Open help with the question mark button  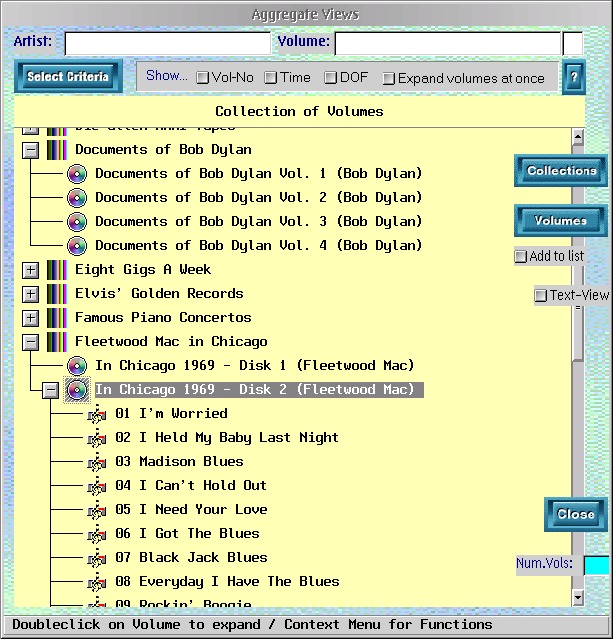pyautogui.click(x=574, y=77)
